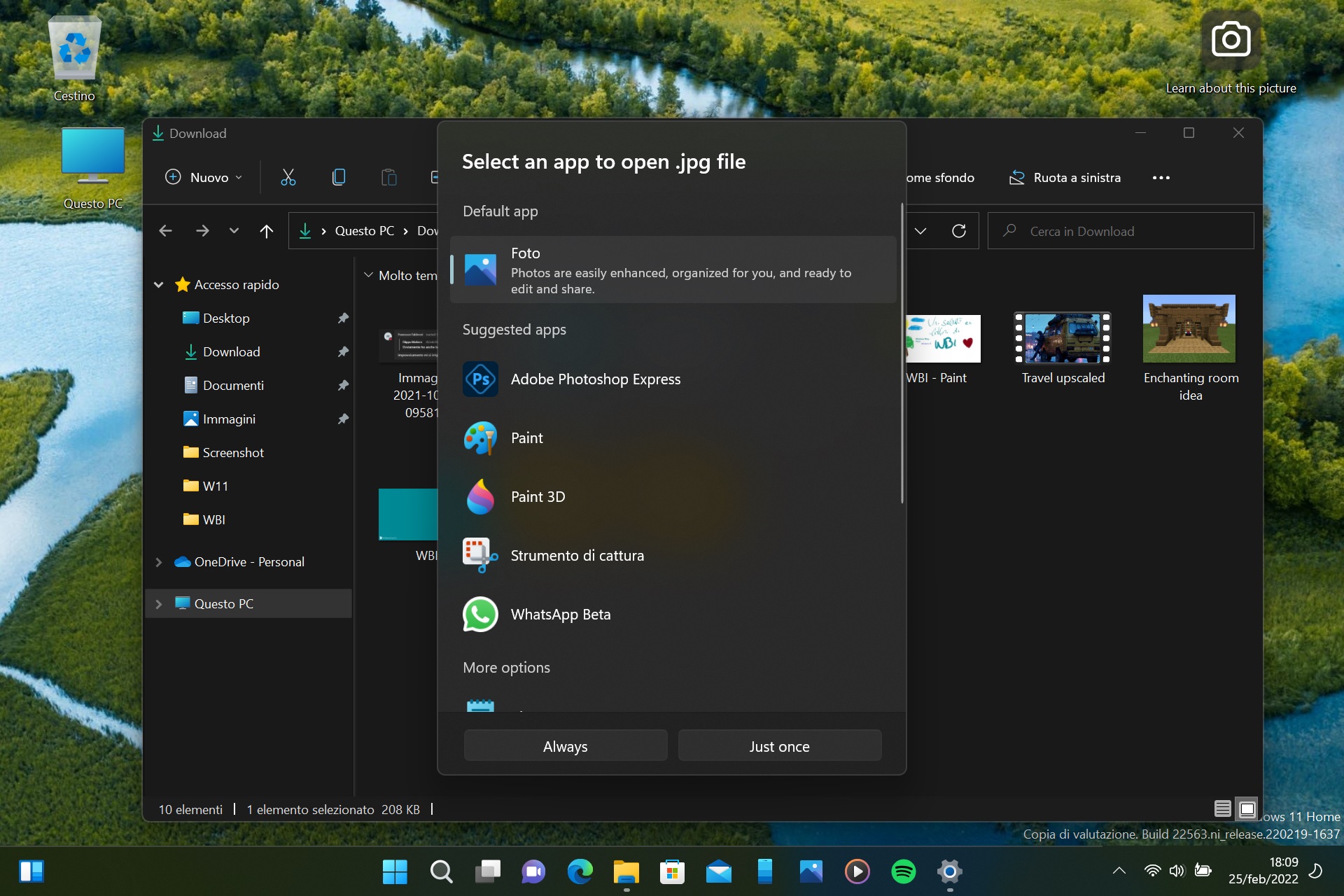Viewport: 1344px width, 896px height.
Task: Open Desktop in the navigation pane
Action: point(226,318)
